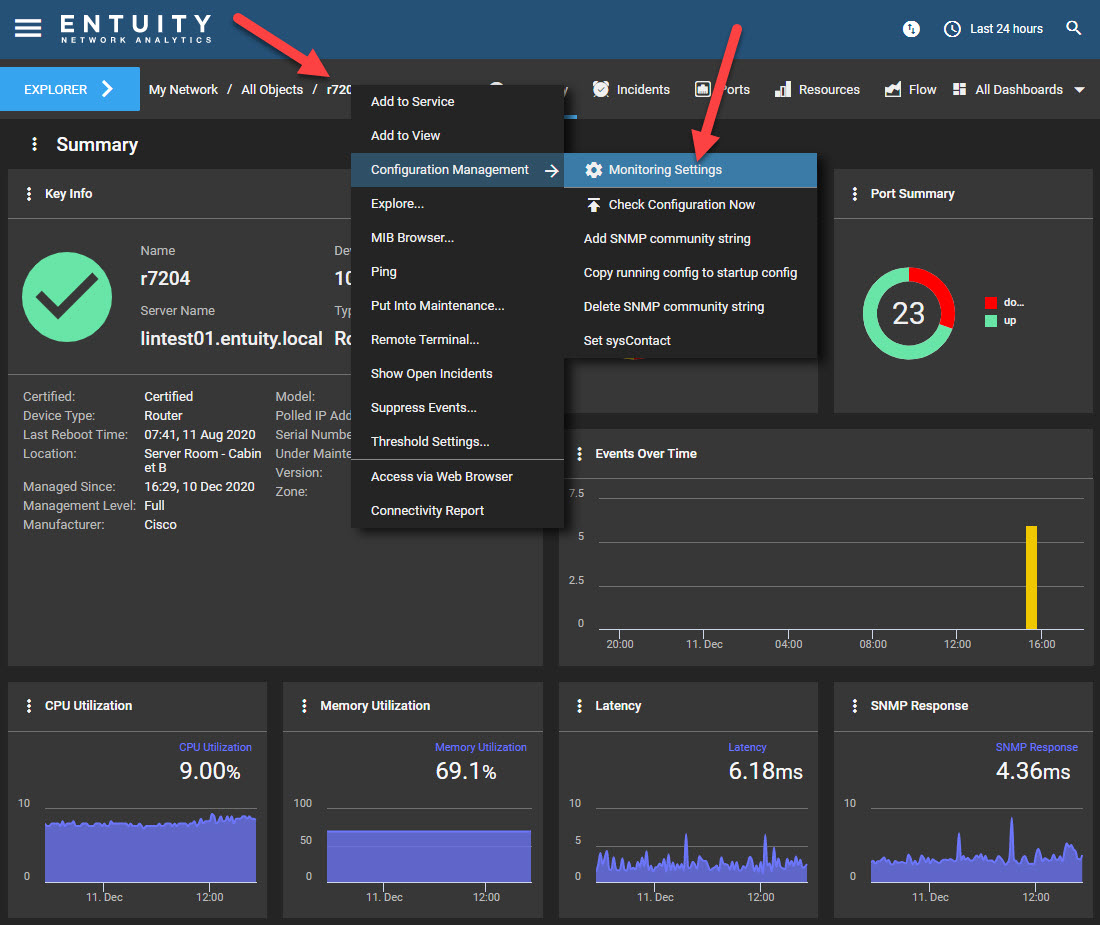Open Threshold Settings... menu item
The width and height of the screenshot is (1100, 925).
pyautogui.click(x=457, y=442)
